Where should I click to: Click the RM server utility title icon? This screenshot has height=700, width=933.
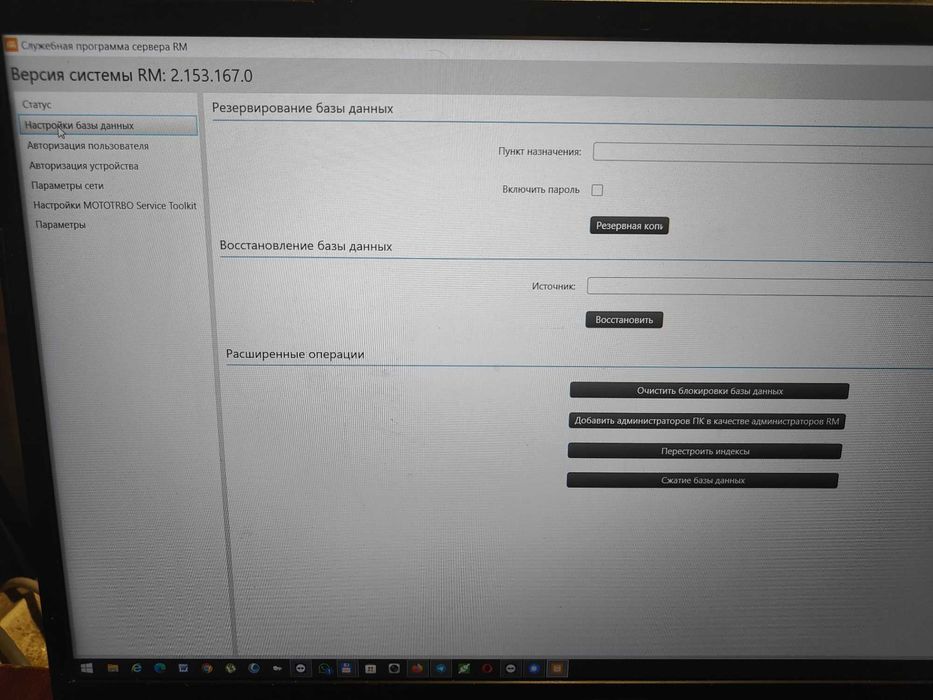(x=11, y=45)
